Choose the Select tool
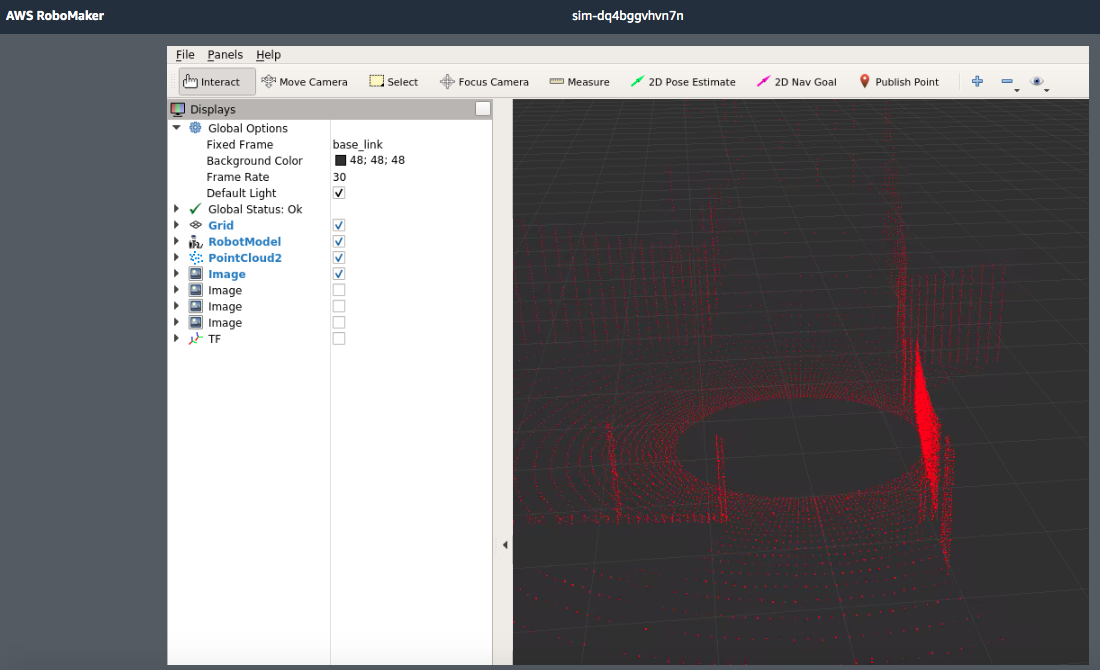The image size is (1100, 670). coord(394,82)
